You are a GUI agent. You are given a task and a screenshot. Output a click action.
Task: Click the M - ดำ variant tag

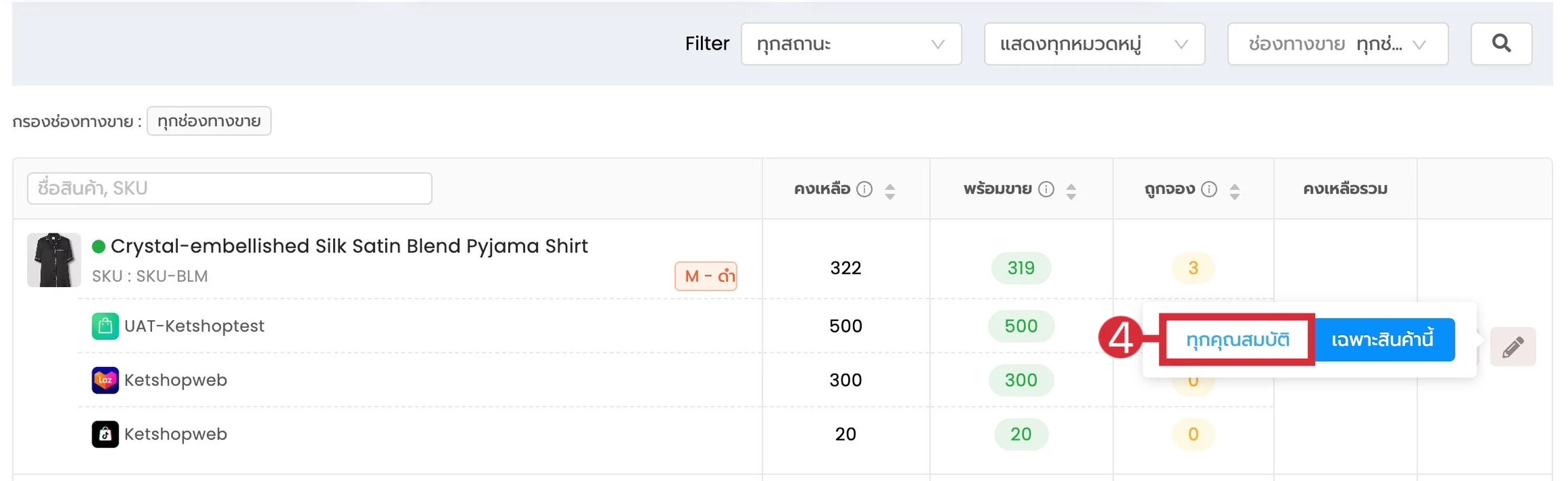[706, 276]
